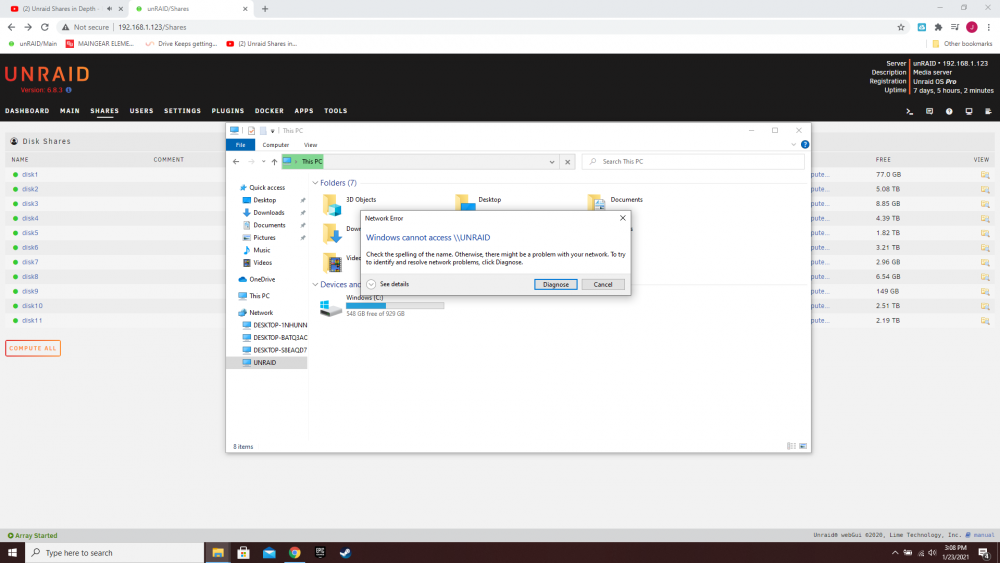Screen dimensions: 1000x563
Task: Open recent locations dropdown arrow in Explorer
Action: pos(263,162)
